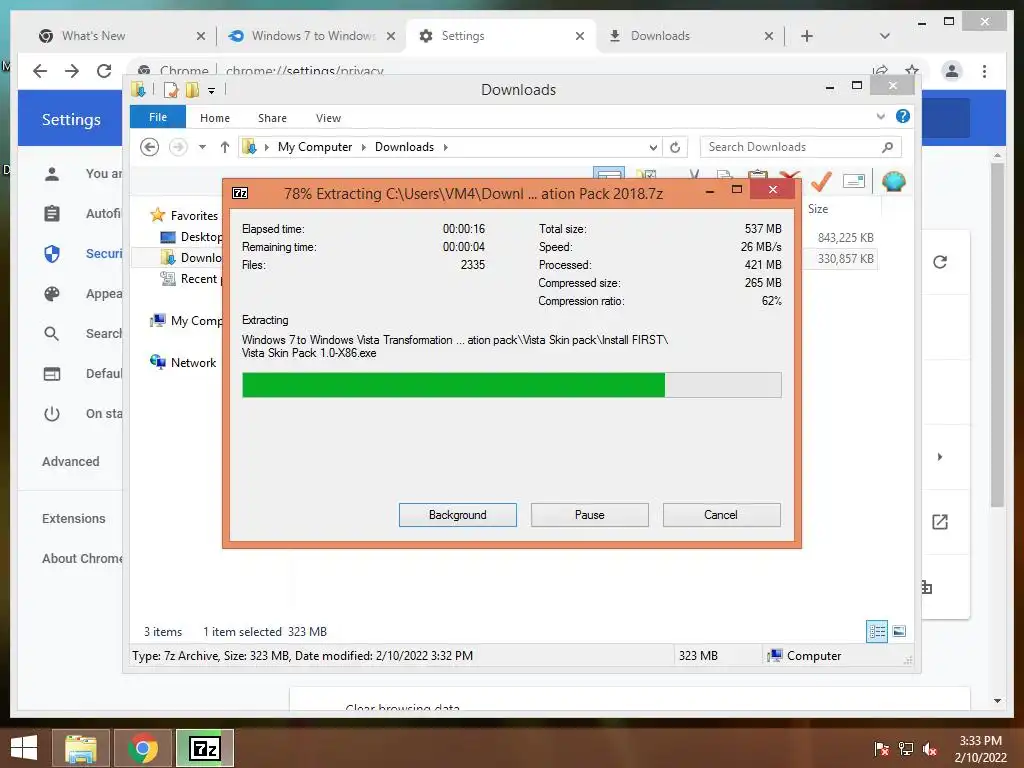Open a new Chrome tab

pyautogui.click(x=807, y=36)
